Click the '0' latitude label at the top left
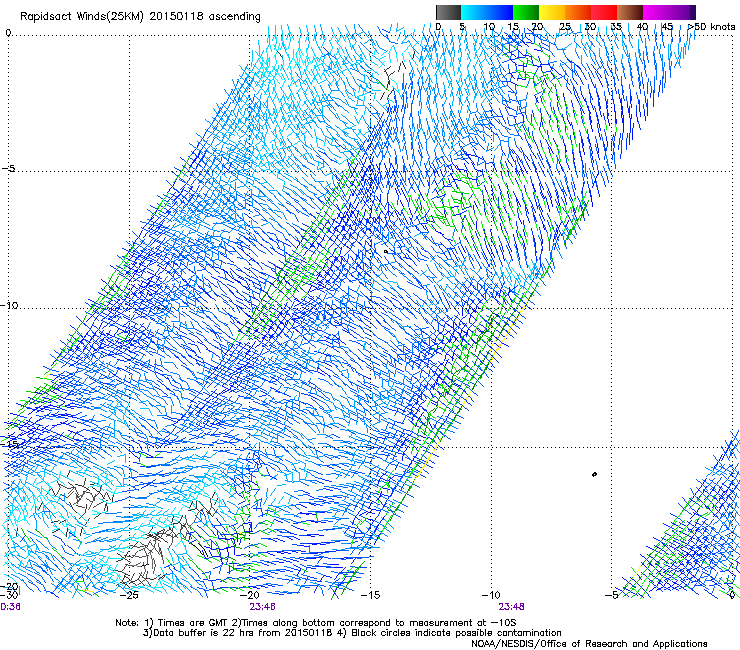This screenshot has height=650, width=740. 8,33
